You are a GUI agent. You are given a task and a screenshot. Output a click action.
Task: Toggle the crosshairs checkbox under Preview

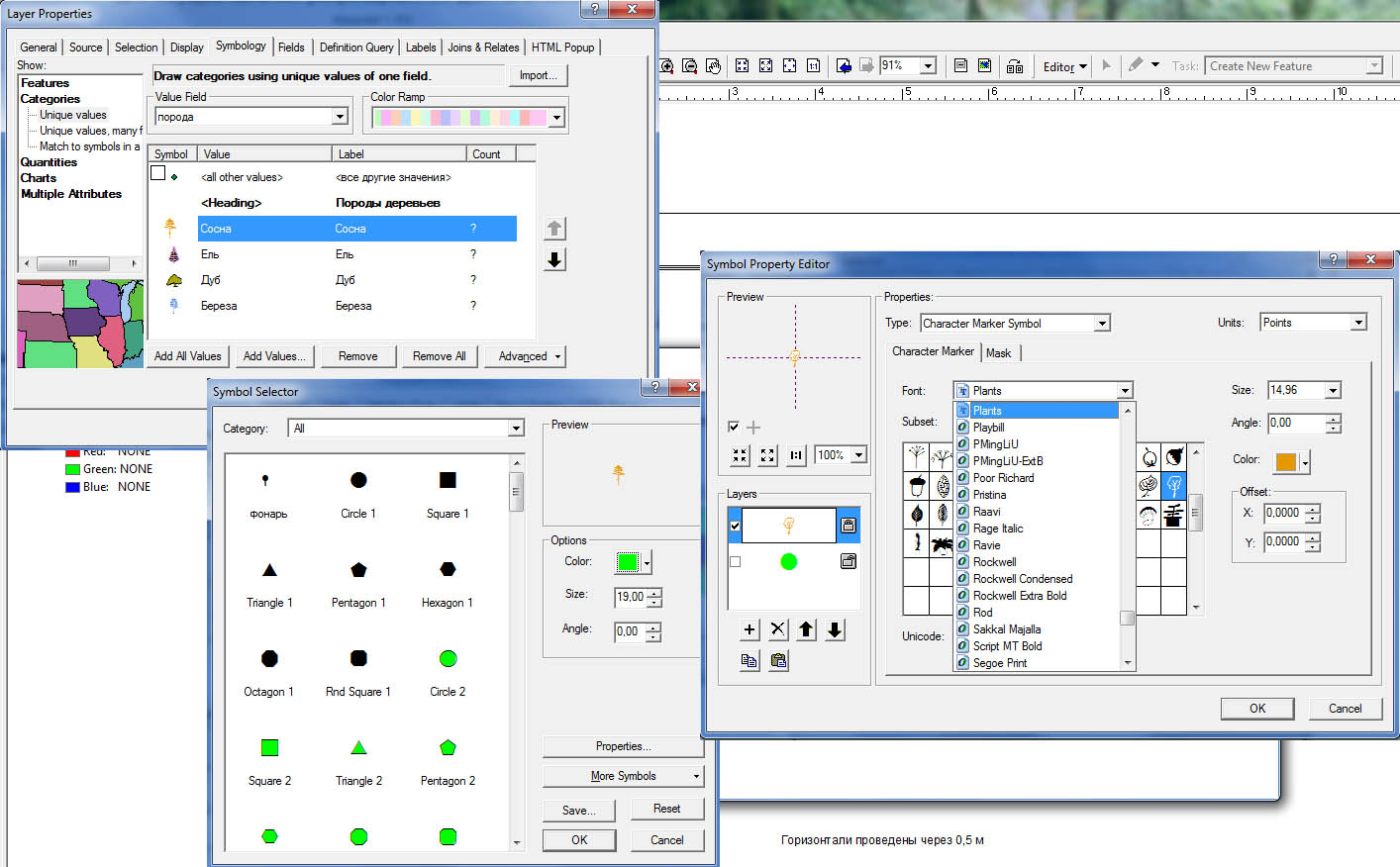pos(734,427)
